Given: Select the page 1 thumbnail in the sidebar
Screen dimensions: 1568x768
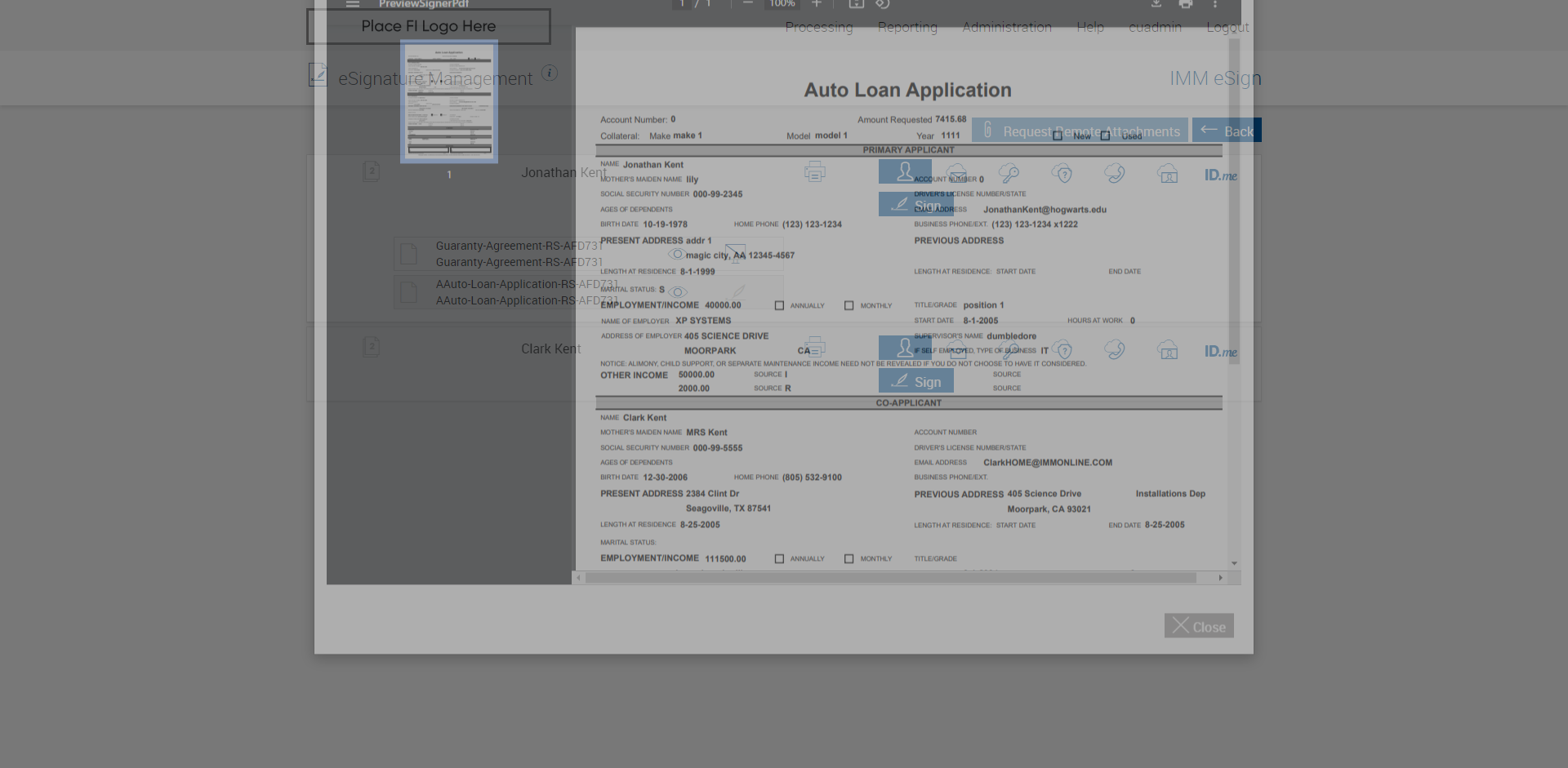Looking at the screenshot, I should pos(449,101).
